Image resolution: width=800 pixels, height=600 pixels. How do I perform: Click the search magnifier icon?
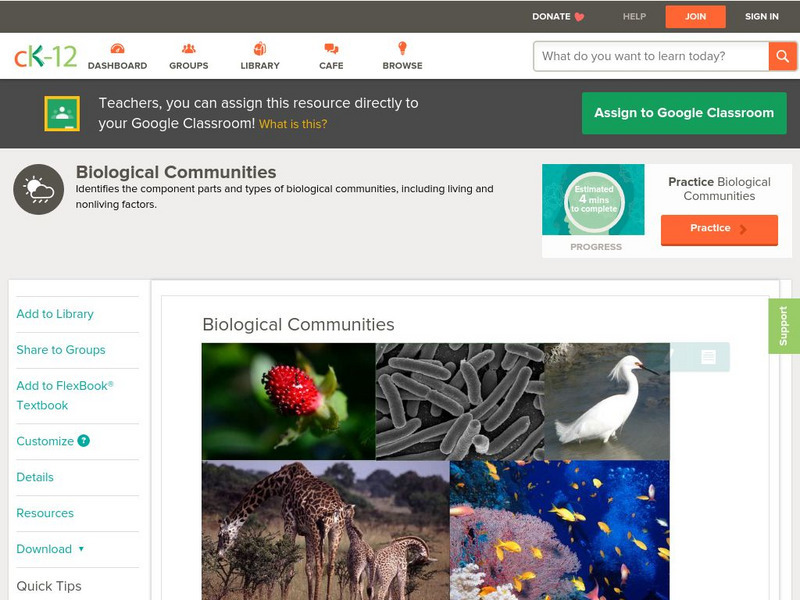tap(781, 56)
